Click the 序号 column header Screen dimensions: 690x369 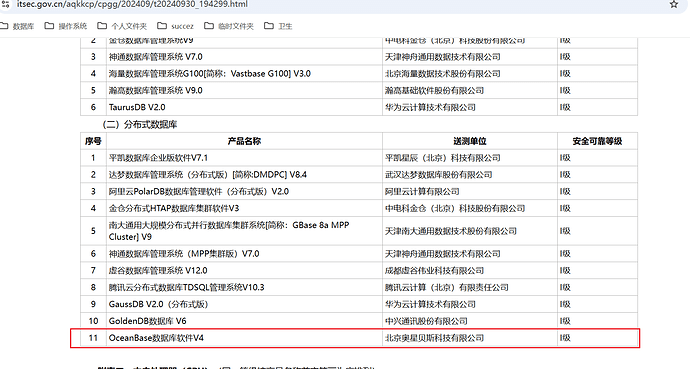[x=93, y=141]
